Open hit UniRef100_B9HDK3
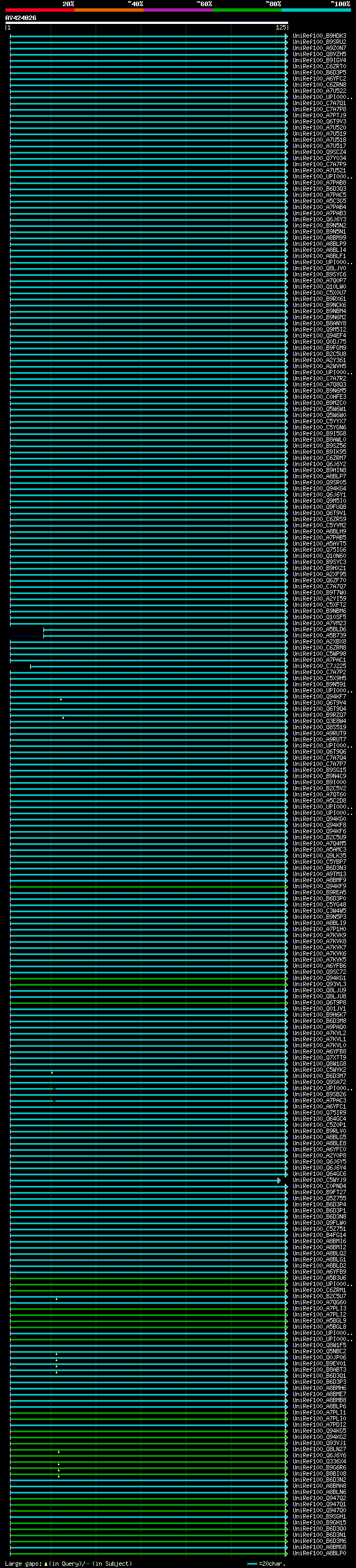Screen dimensions: 356x1568 (x=319, y=36)
